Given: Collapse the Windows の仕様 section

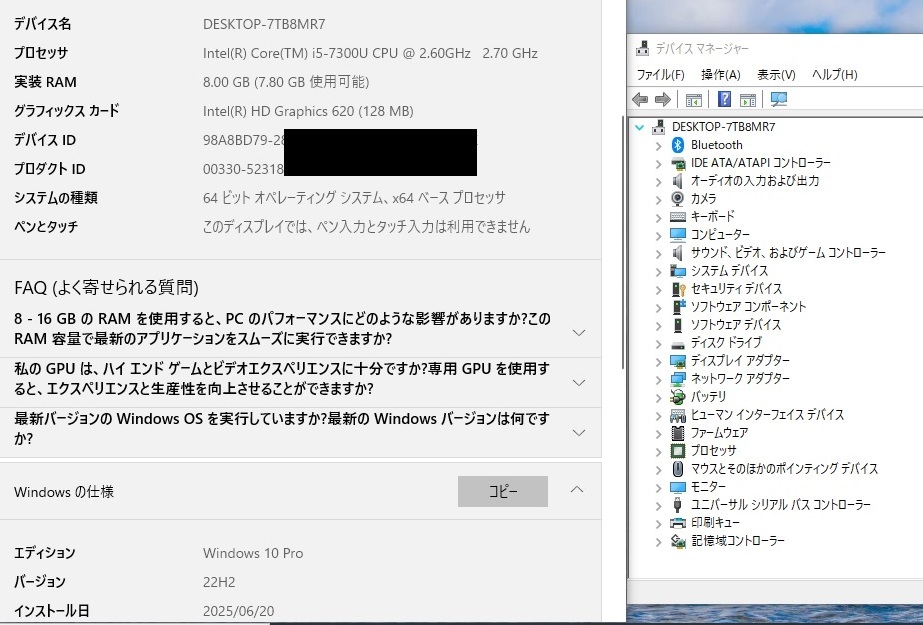Looking at the screenshot, I should [577, 490].
